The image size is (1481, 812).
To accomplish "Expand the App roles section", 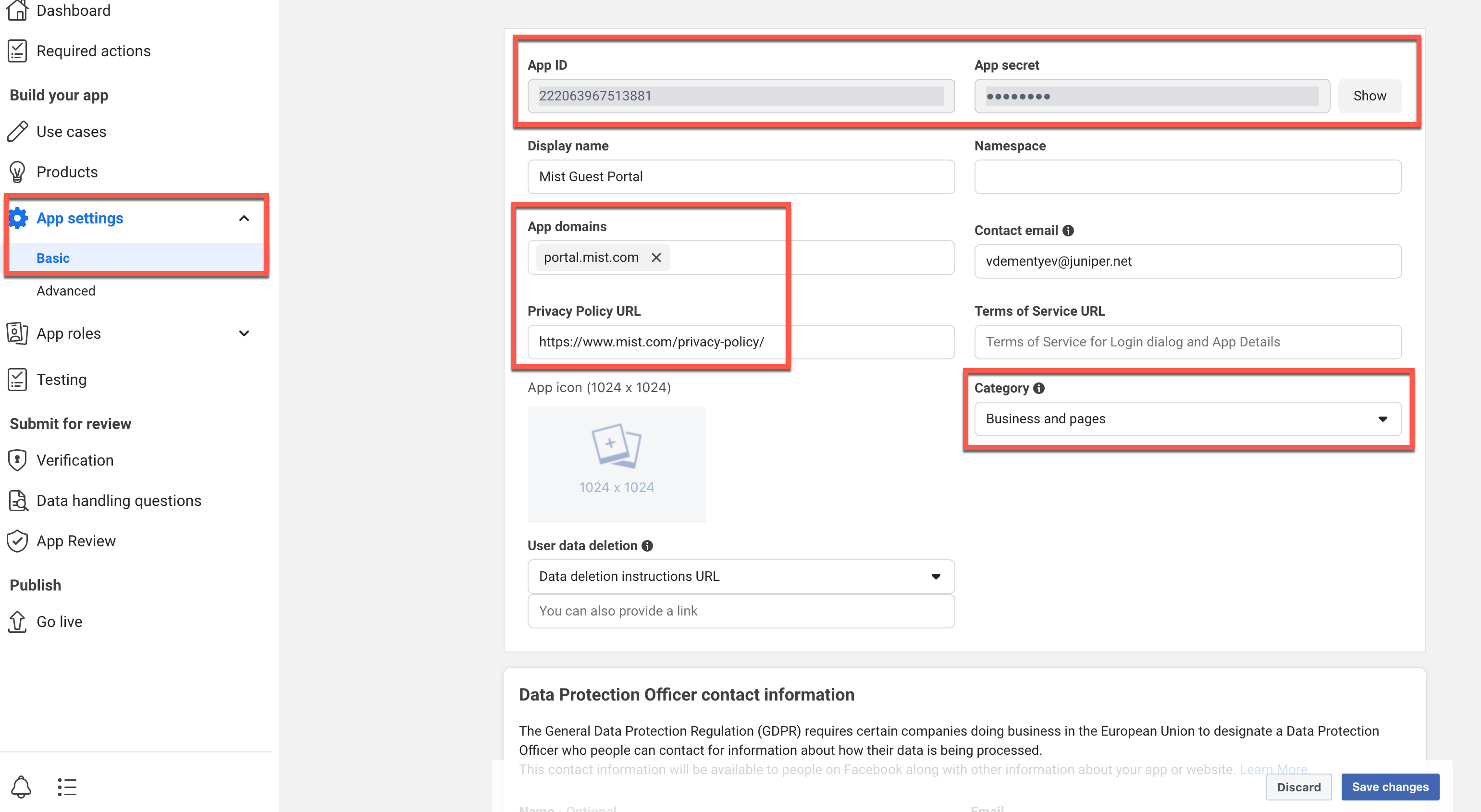I will point(244,333).
